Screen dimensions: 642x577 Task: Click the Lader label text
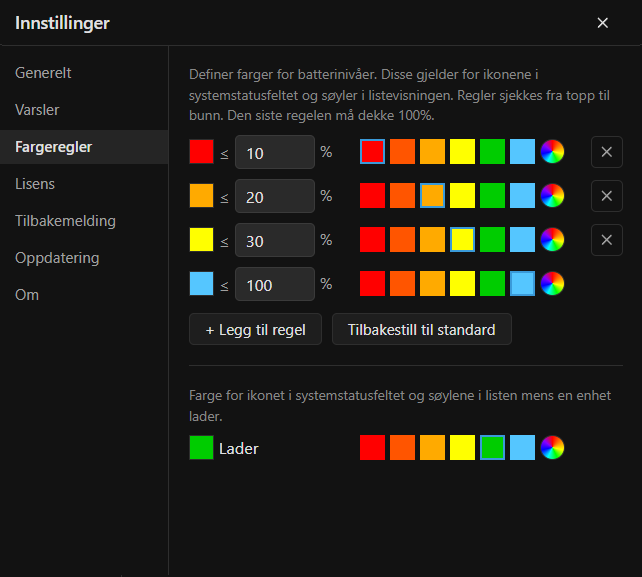pos(239,448)
